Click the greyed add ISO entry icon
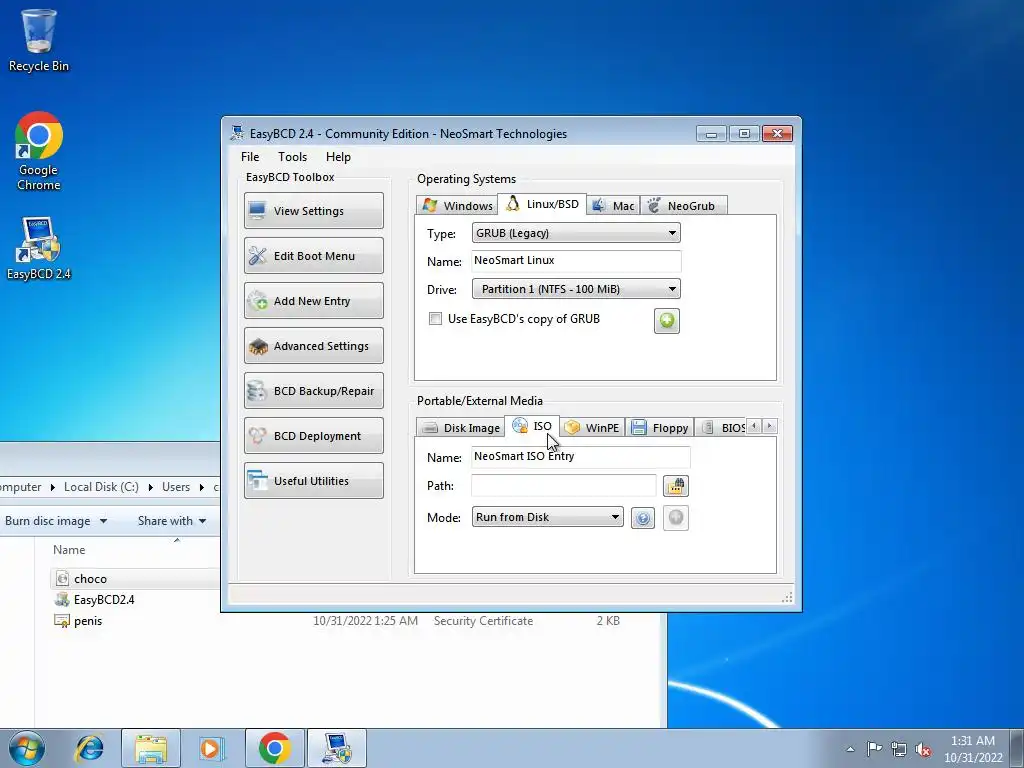This screenshot has height=768, width=1024. click(x=676, y=518)
